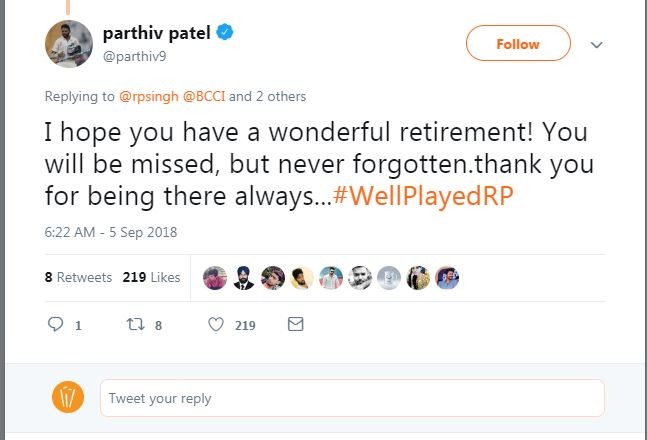Click the reply speech bubble icon
The height and width of the screenshot is (440, 647).
55,324
